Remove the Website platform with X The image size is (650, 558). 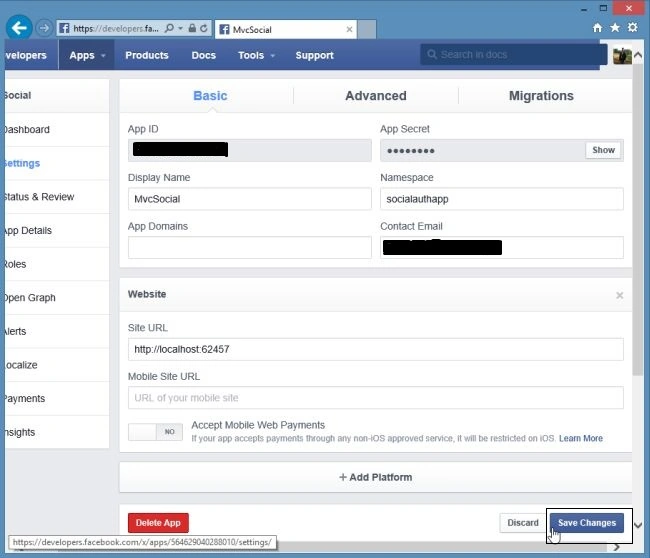619,295
